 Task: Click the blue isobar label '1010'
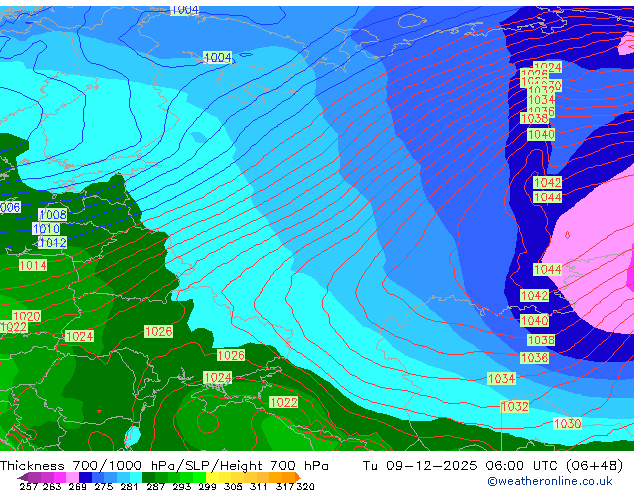coord(46,229)
